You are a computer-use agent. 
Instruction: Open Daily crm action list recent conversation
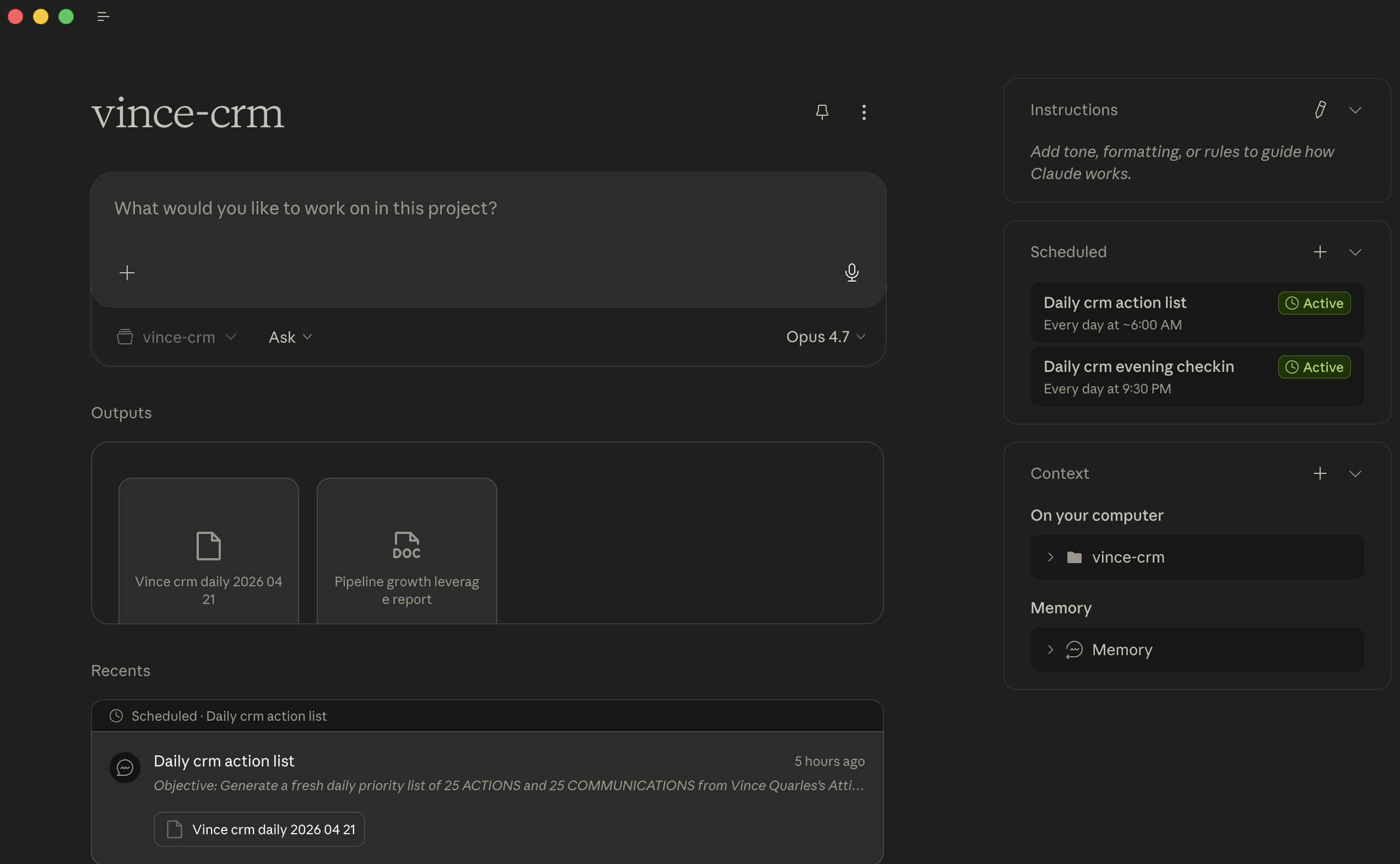(224, 761)
